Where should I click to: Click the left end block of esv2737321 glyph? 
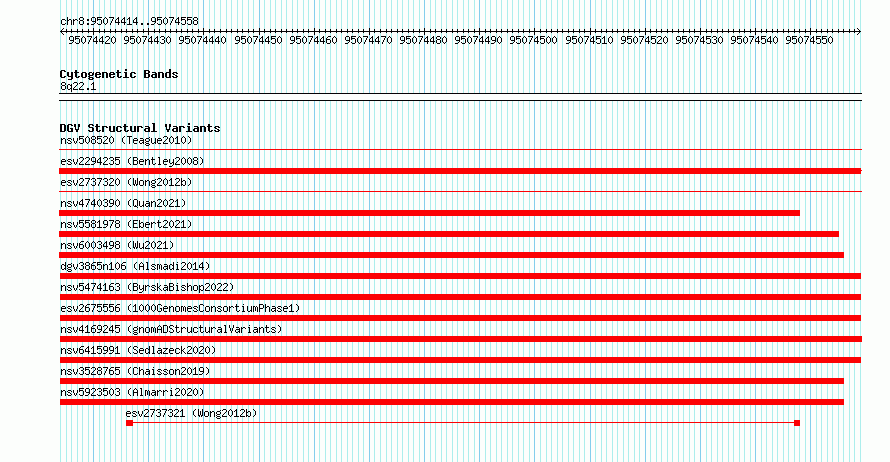click(129, 423)
